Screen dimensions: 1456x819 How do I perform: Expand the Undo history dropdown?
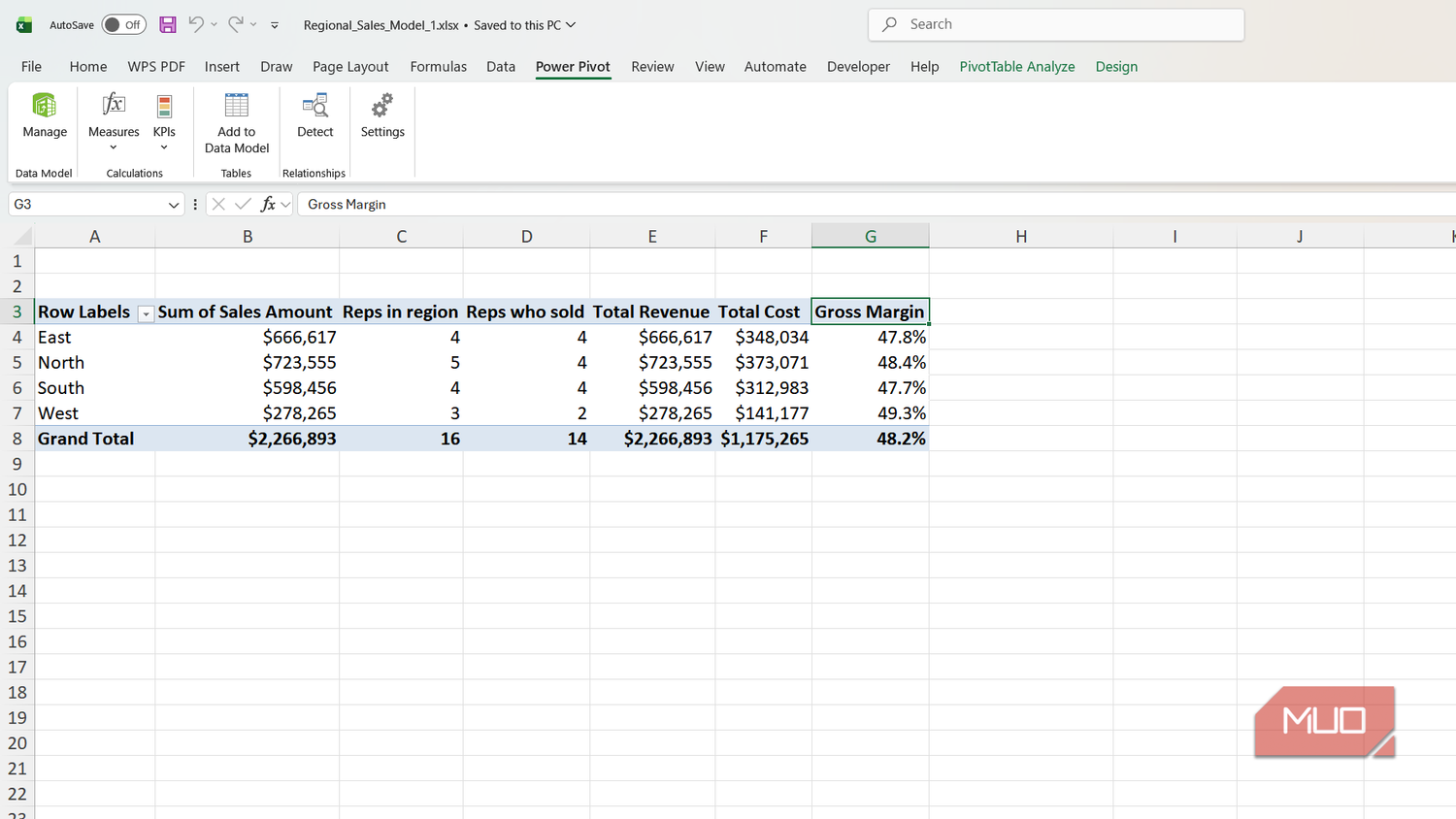tap(214, 24)
